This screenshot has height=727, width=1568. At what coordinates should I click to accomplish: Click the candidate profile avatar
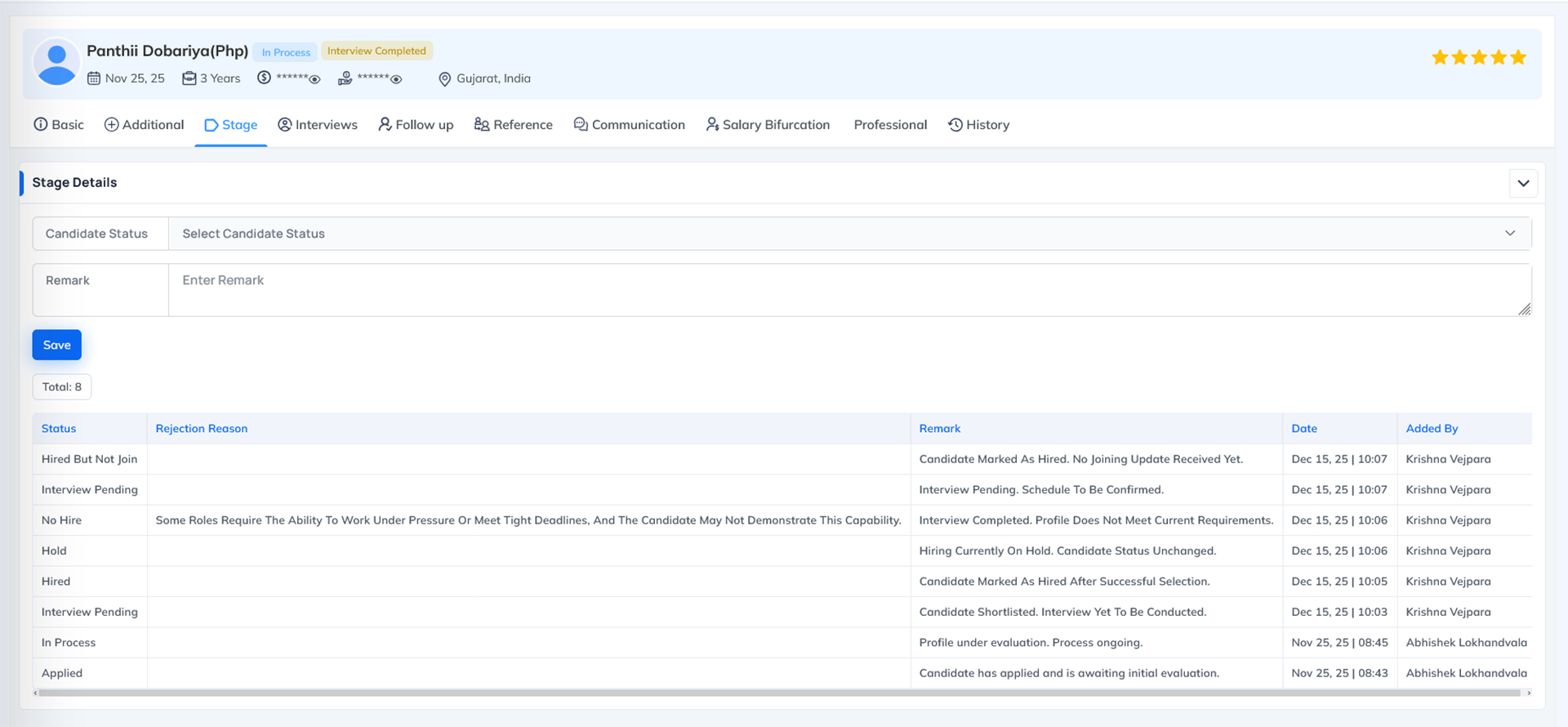56,63
